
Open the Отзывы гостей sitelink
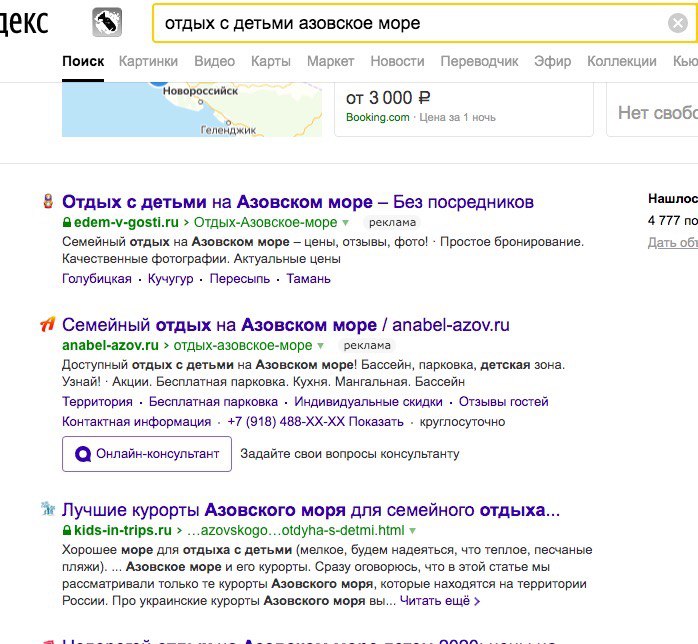[503, 401]
